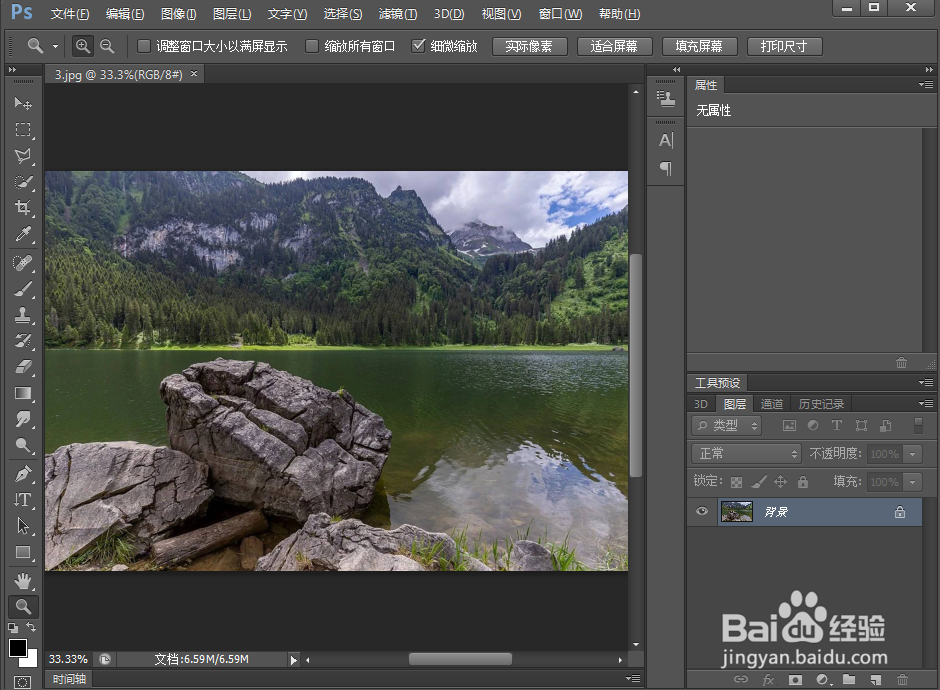This screenshot has width=940, height=690.
Task: Select the Crop tool
Action: coord(23,207)
